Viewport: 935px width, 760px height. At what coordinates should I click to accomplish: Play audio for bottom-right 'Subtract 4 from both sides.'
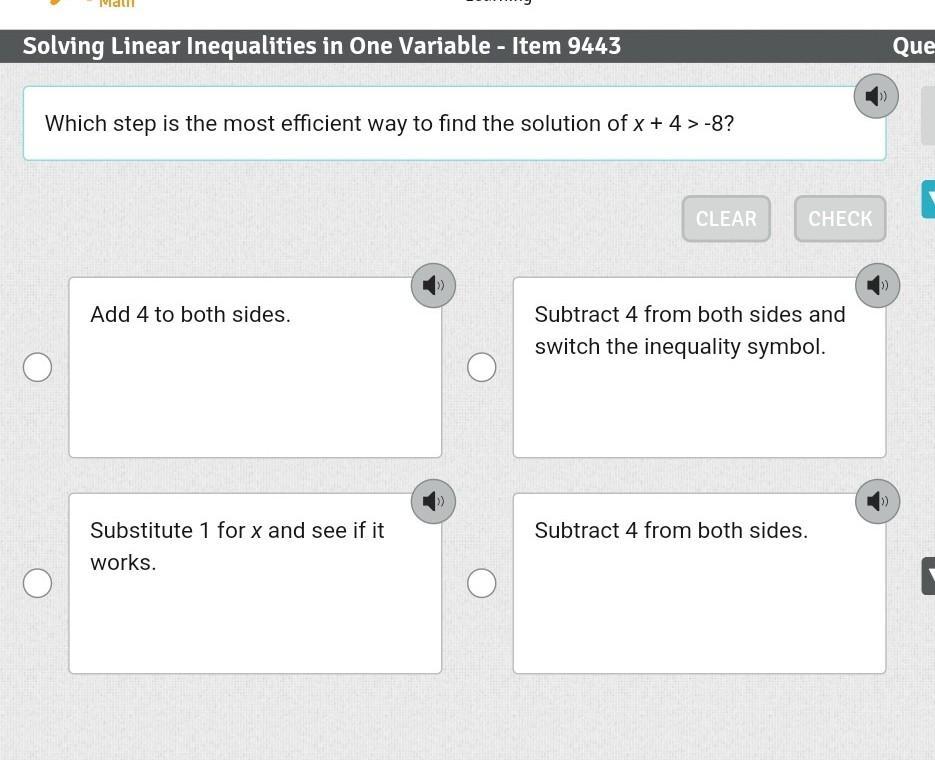[x=878, y=501]
